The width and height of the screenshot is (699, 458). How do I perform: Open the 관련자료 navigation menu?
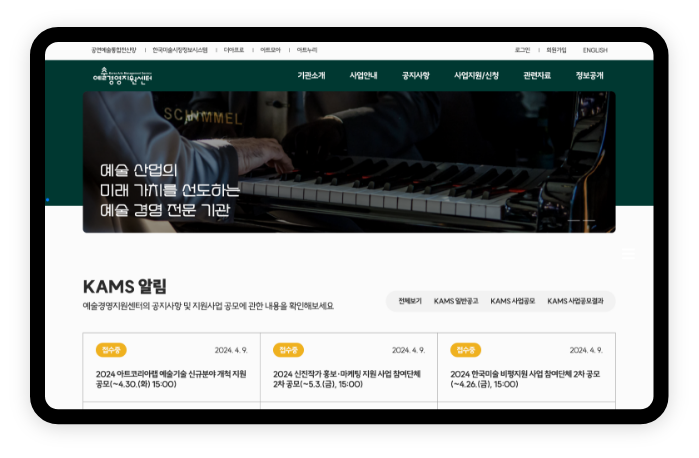click(537, 75)
